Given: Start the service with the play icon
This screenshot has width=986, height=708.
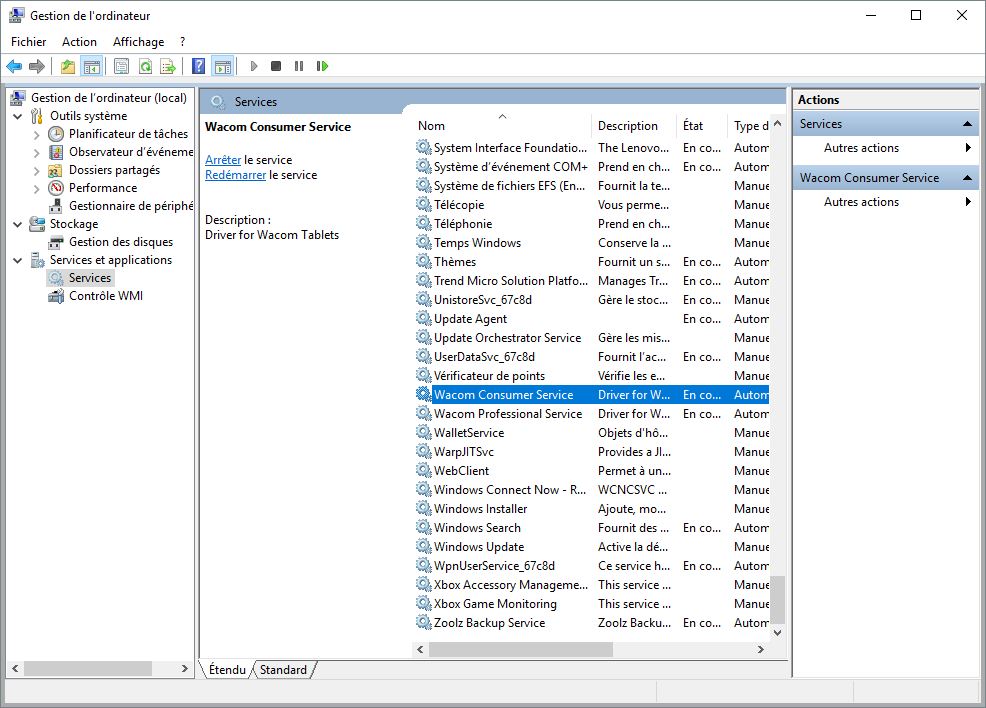Looking at the screenshot, I should pyautogui.click(x=253, y=66).
